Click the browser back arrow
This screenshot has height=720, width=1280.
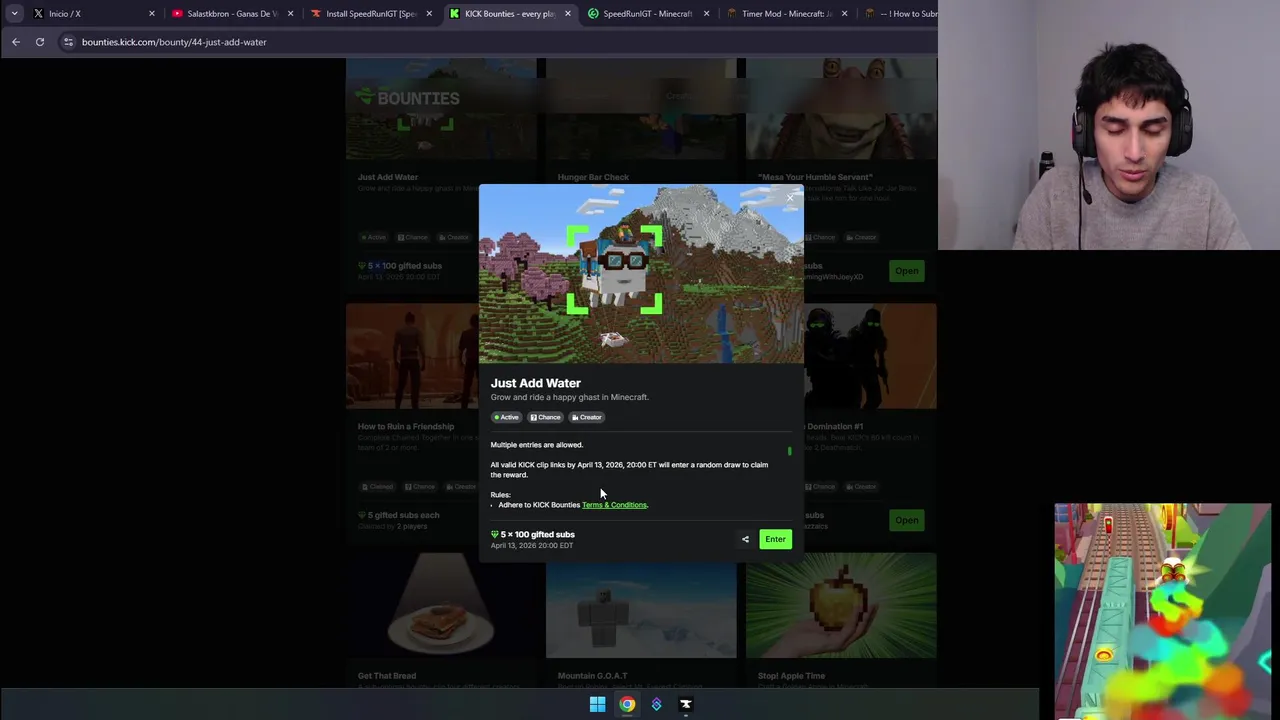point(16,42)
